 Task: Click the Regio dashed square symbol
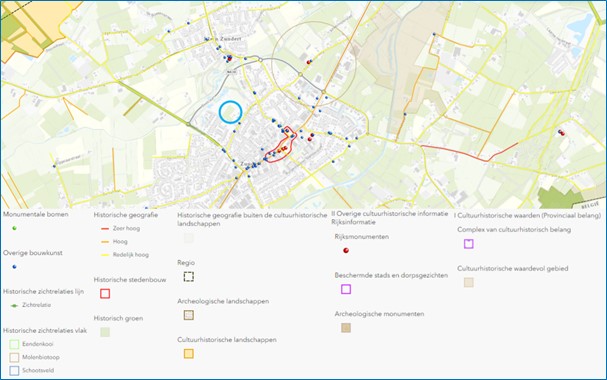[x=189, y=277]
